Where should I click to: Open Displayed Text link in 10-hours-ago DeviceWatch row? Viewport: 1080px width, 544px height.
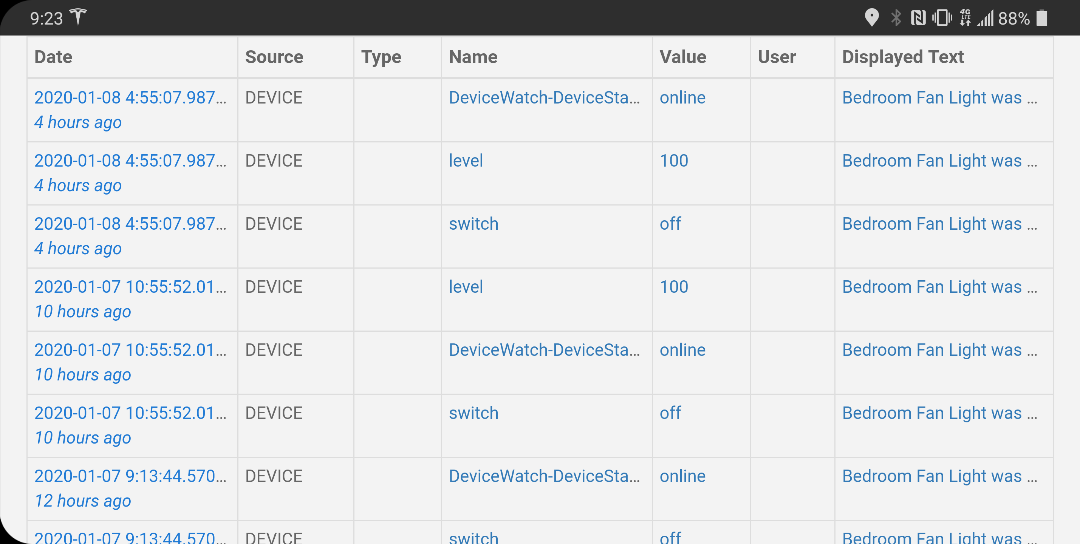coord(939,350)
